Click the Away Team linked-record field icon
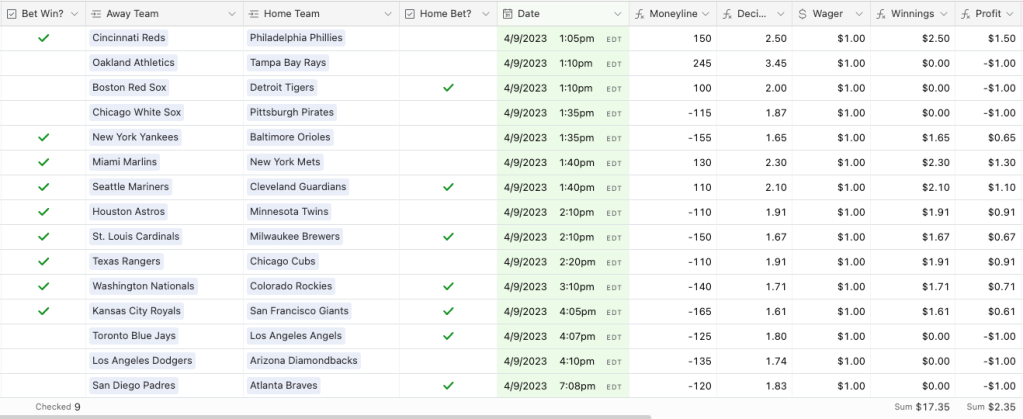 96,14
